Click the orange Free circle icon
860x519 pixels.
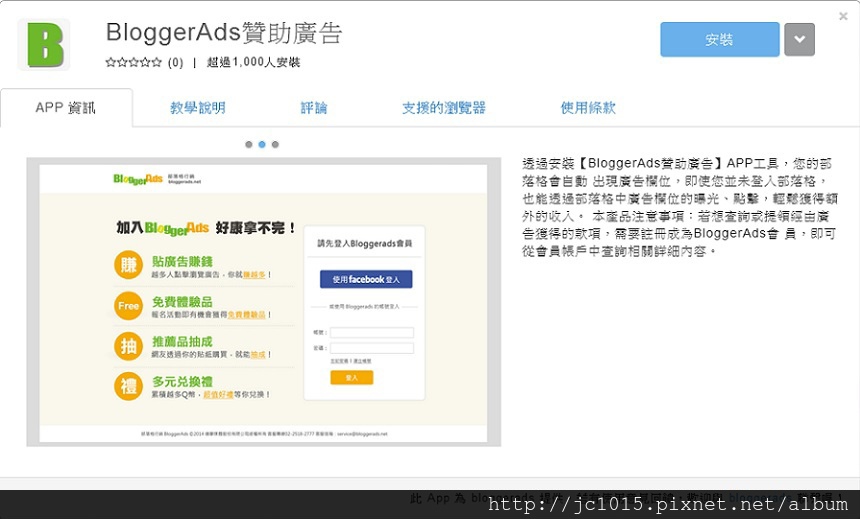click(x=128, y=306)
